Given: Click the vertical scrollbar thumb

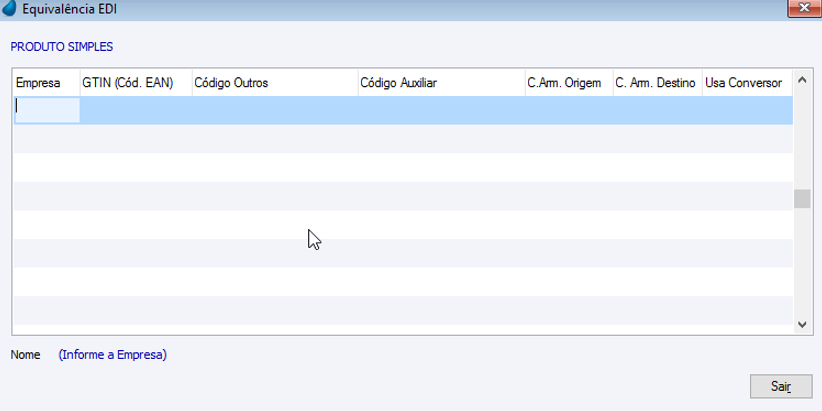Looking at the screenshot, I should pos(802,198).
